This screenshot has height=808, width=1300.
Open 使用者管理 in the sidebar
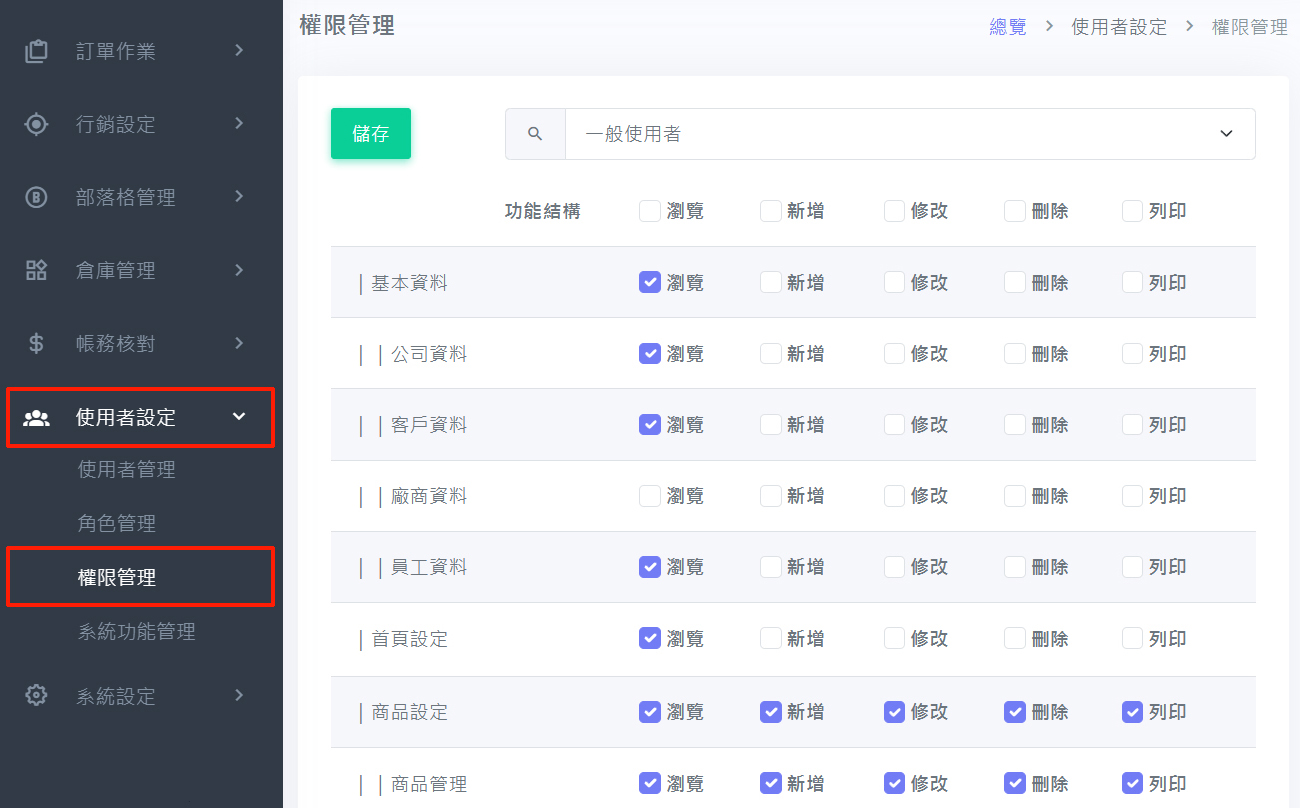(127, 469)
